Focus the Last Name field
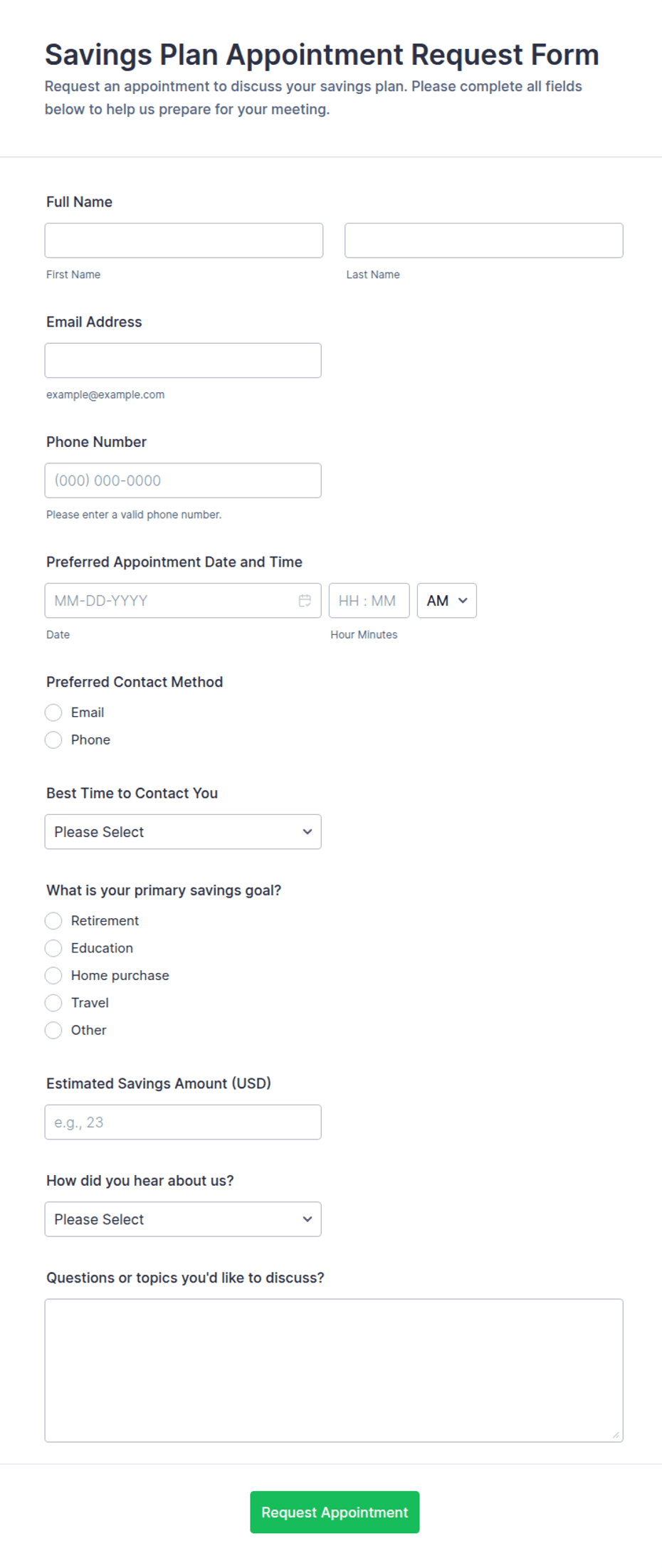The width and height of the screenshot is (662, 1568). coord(484,241)
